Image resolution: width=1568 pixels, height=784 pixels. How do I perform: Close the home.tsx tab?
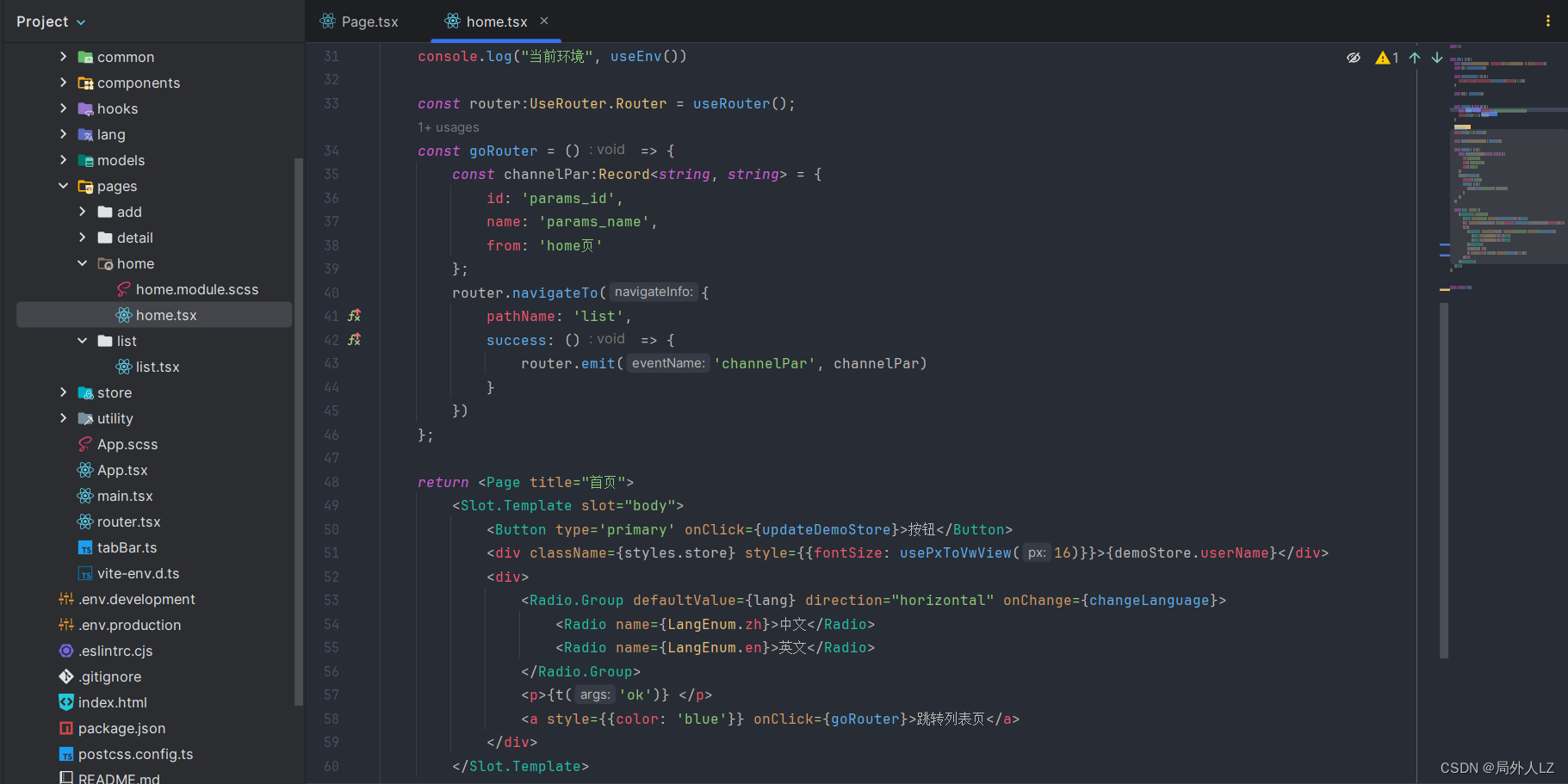coord(544,21)
